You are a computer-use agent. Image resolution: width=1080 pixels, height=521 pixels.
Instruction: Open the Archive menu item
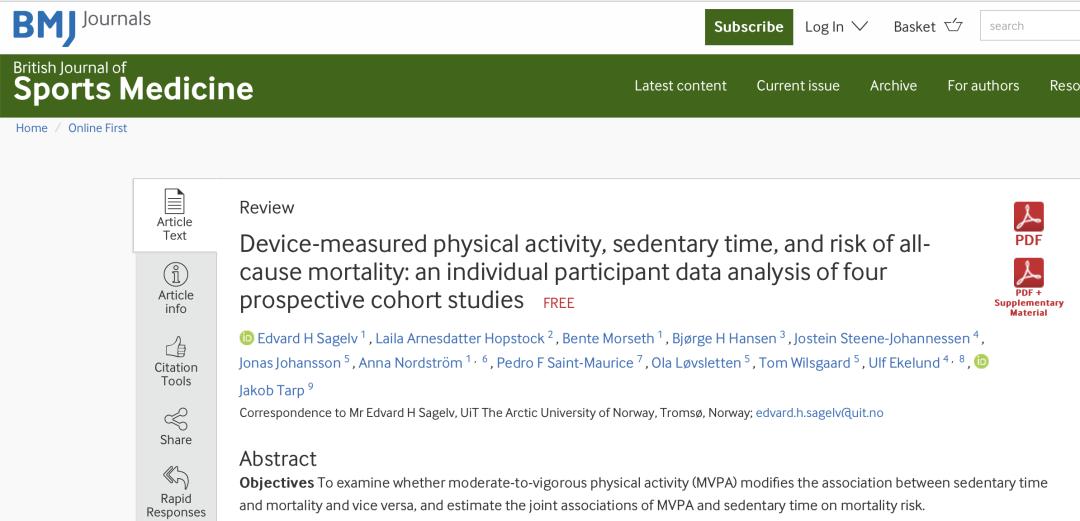893,86
